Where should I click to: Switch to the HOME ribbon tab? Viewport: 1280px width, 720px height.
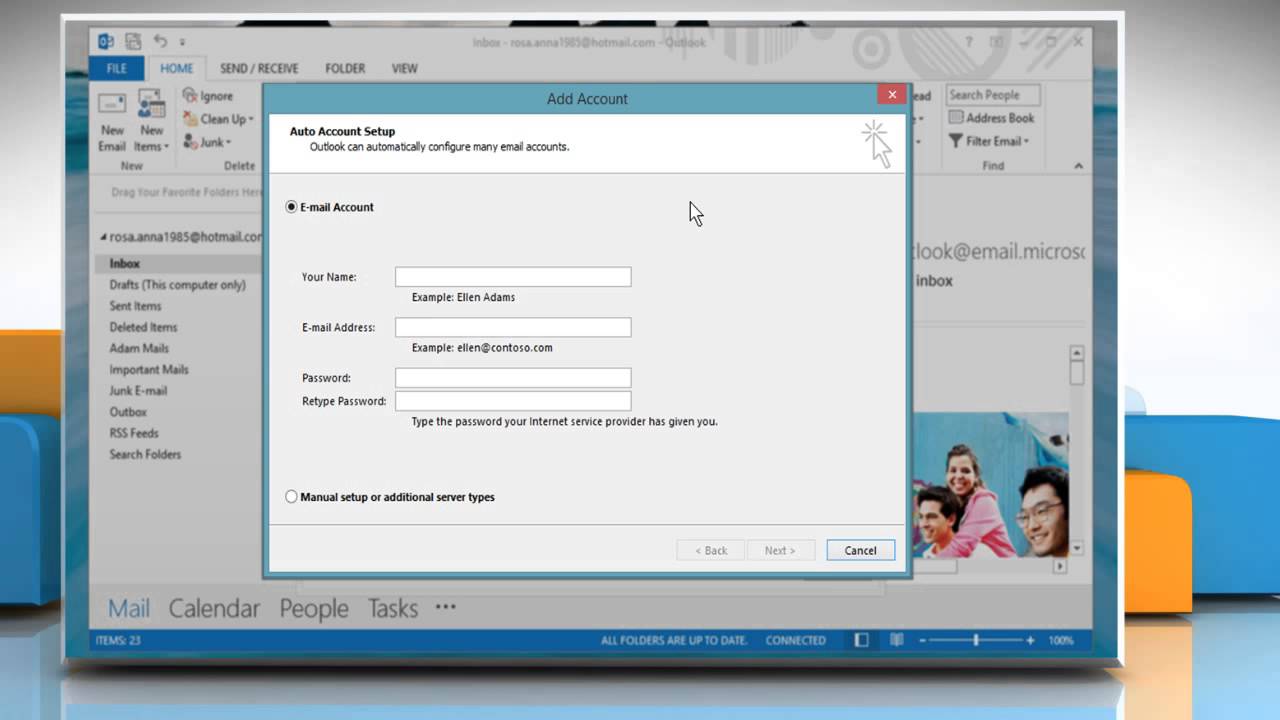(177, 68)
